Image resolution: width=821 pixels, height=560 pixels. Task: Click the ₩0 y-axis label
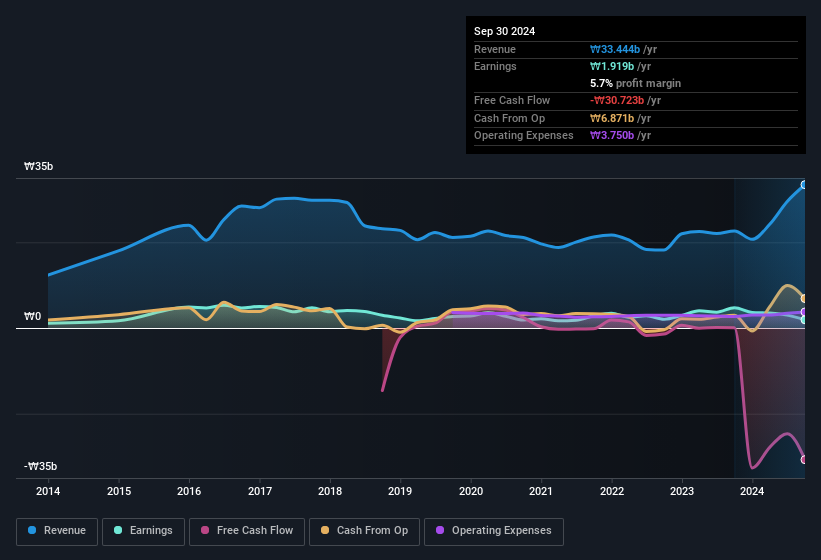point(32,316)
